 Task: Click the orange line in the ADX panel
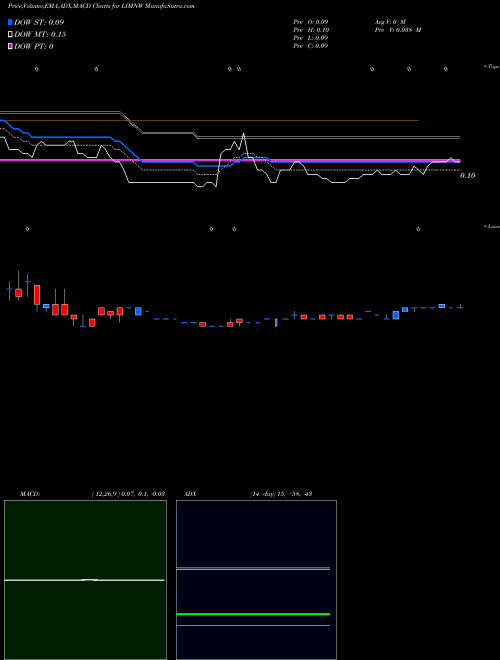(253, 625)
